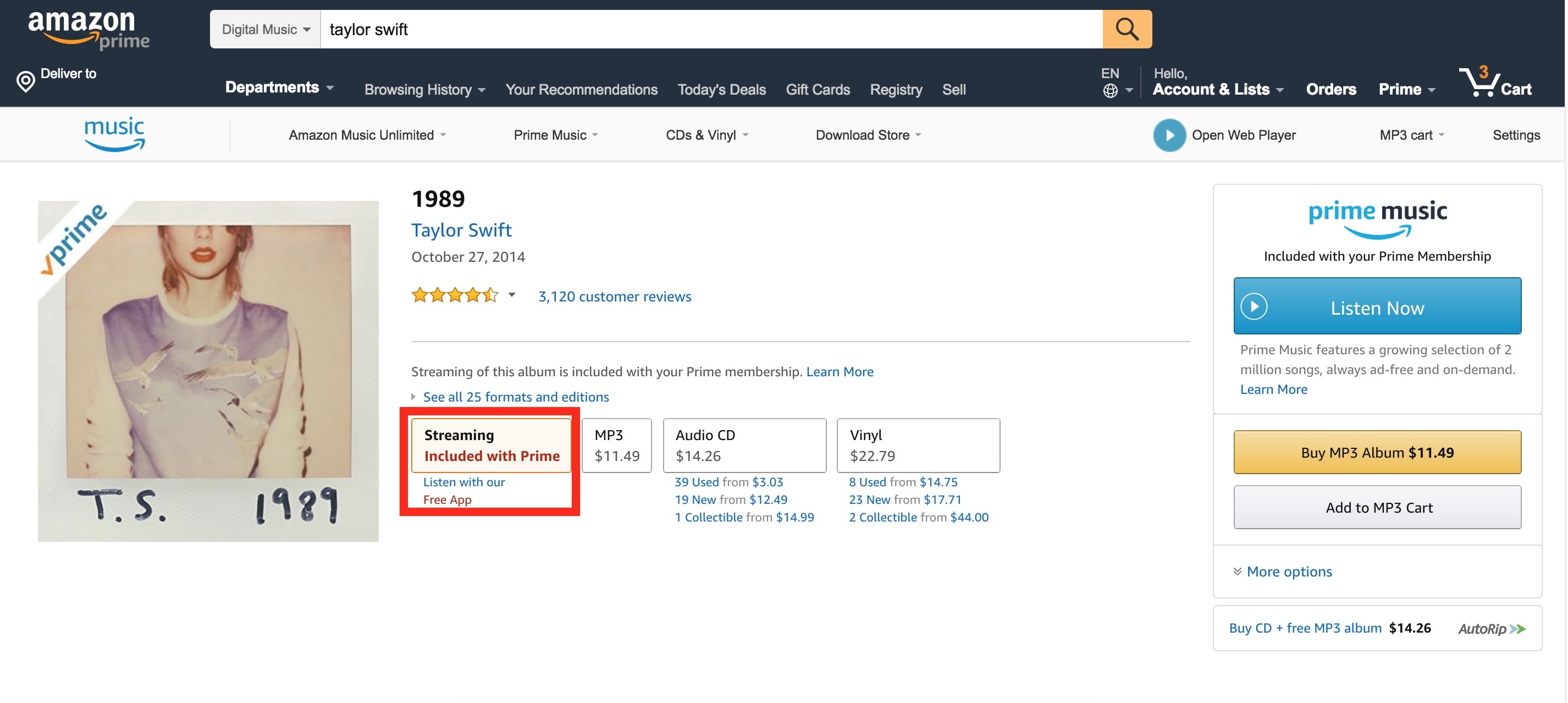Image resolution: width=1568 pixels, height=703 pixels.
Task: Click the Amazon Prime logo
Action: click(x=89, y=29)
